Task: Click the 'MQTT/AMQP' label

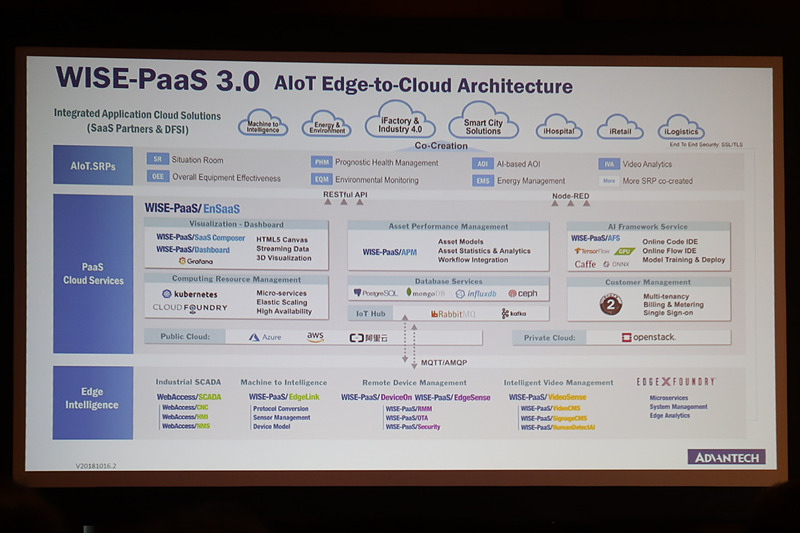Action: click(x=444, y=363)
